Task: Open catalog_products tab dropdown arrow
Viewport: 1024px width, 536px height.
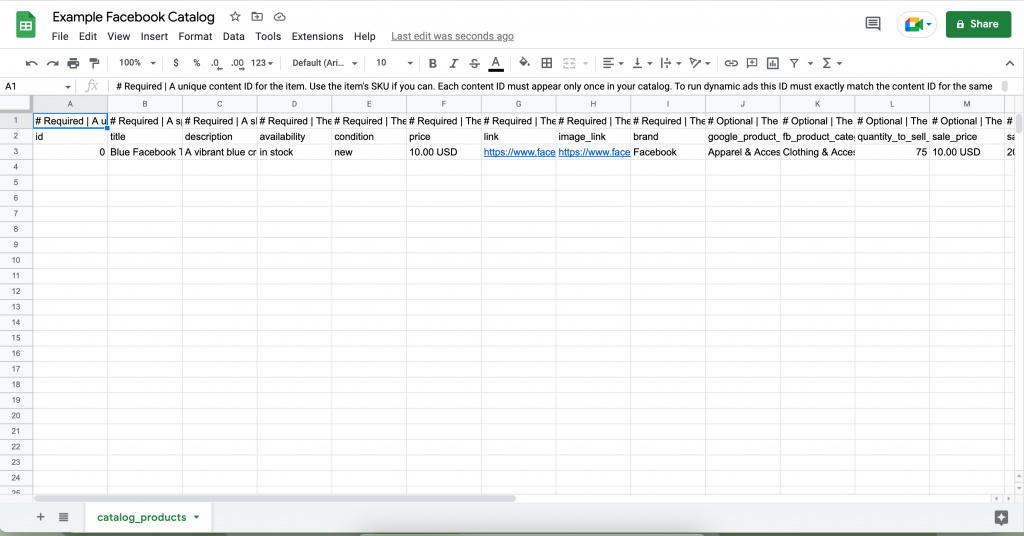Action: pyautogui.click(x=196, y=517)
